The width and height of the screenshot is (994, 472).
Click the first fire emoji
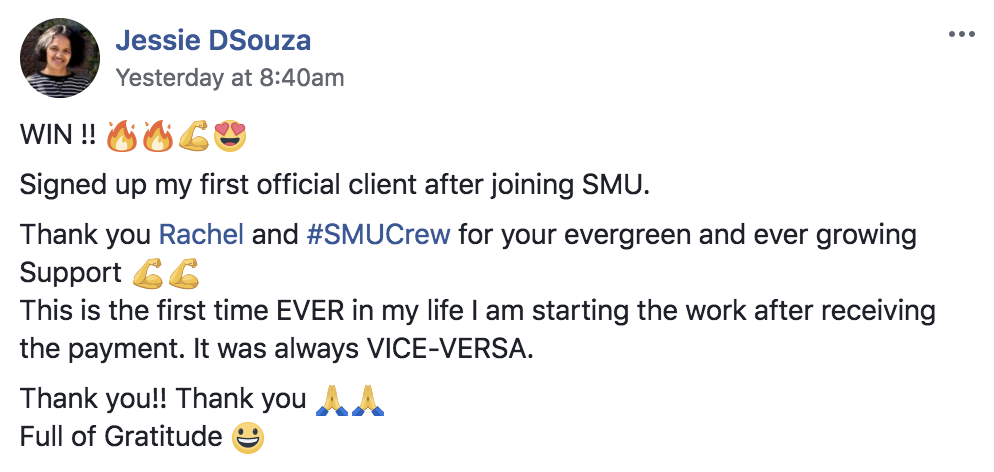coord(122,136)
